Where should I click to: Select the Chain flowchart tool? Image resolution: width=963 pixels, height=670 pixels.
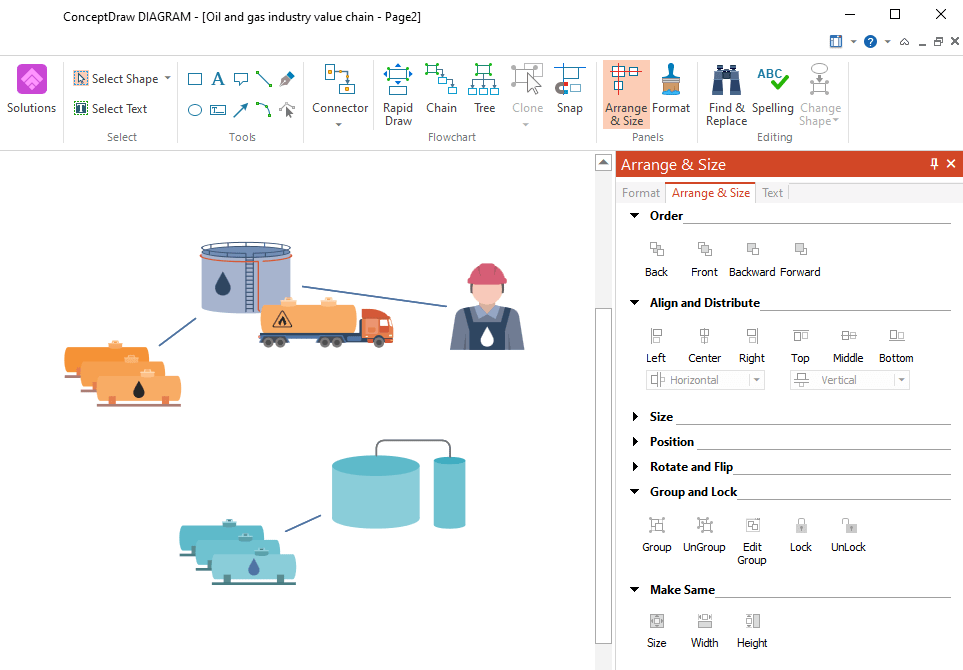click(441, 90)
